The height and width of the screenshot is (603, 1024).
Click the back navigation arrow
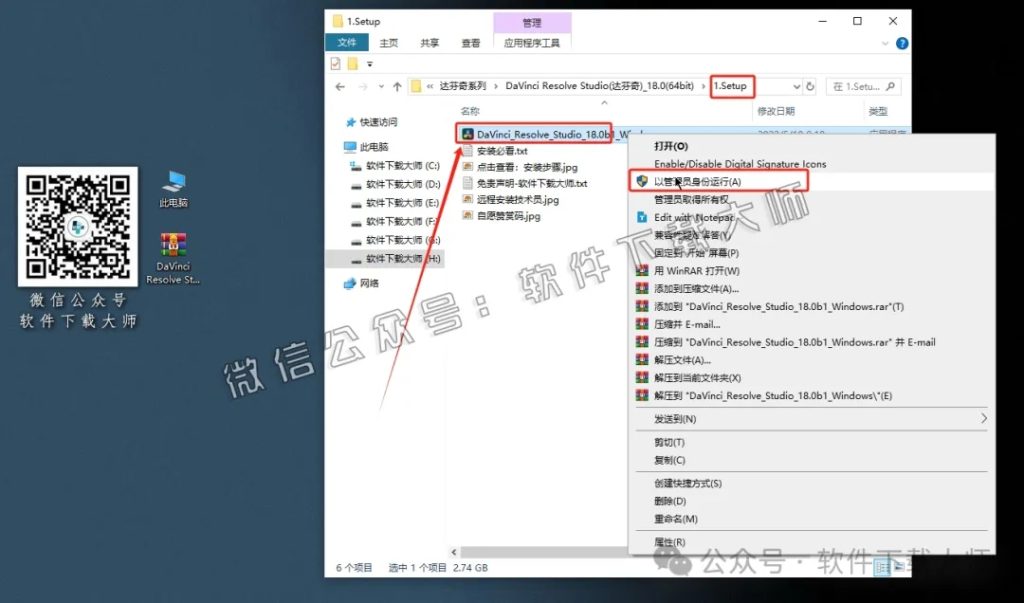pyautogui.click(x=339, y=87)
